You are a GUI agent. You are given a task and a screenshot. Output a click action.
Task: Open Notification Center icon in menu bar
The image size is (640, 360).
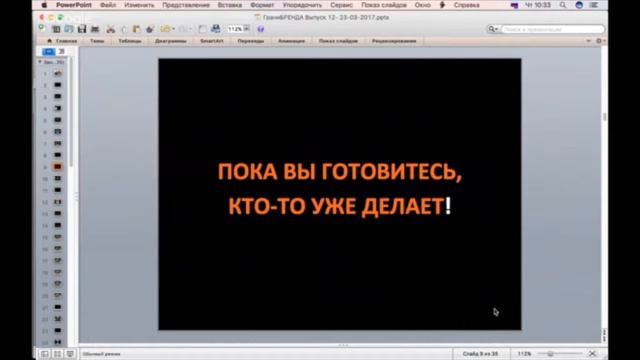pyautogui.click(x=594, y=5)
